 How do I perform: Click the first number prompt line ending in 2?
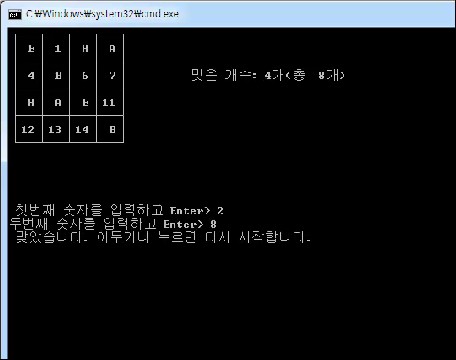(x=119, y=210)
